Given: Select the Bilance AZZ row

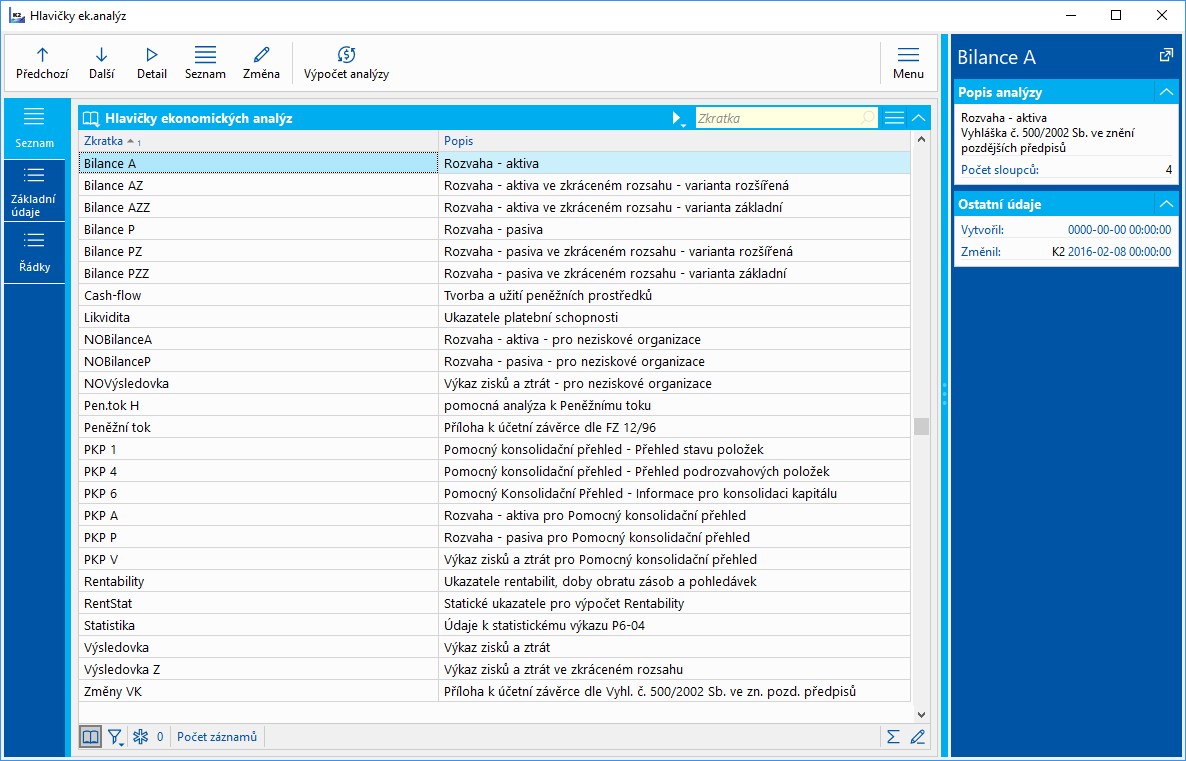Looking at the screenshot, I should (495, 207).
